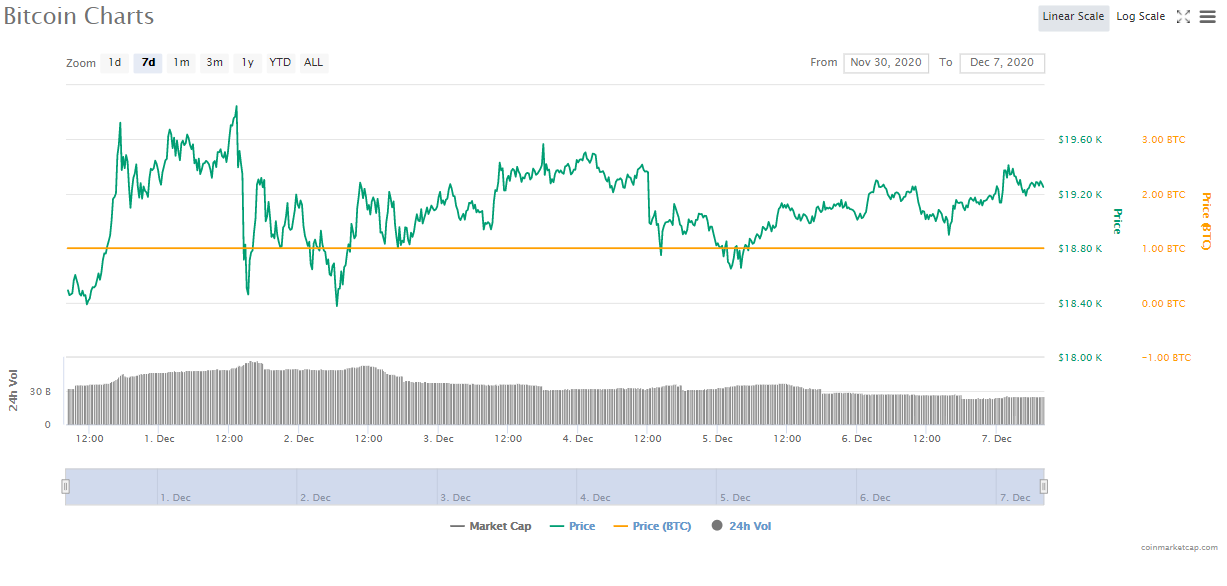
Task: Toggle Market Cap series in legend
Action: [491, 526]
